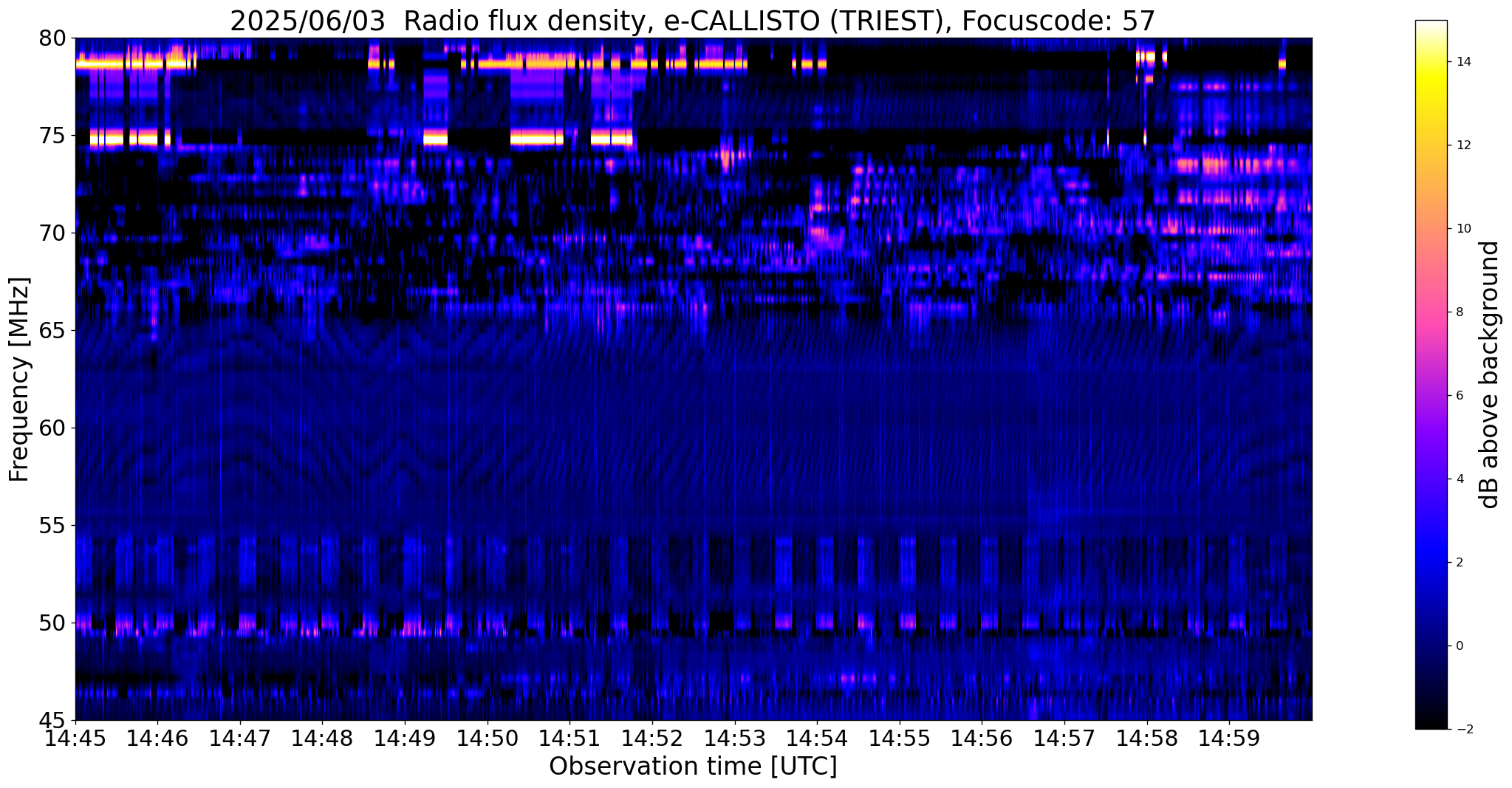Image resolution: width=1512 pixels, height=788 pixels.
Task: Click the 14:46 time tick label
Action: [x=157, y=738]
